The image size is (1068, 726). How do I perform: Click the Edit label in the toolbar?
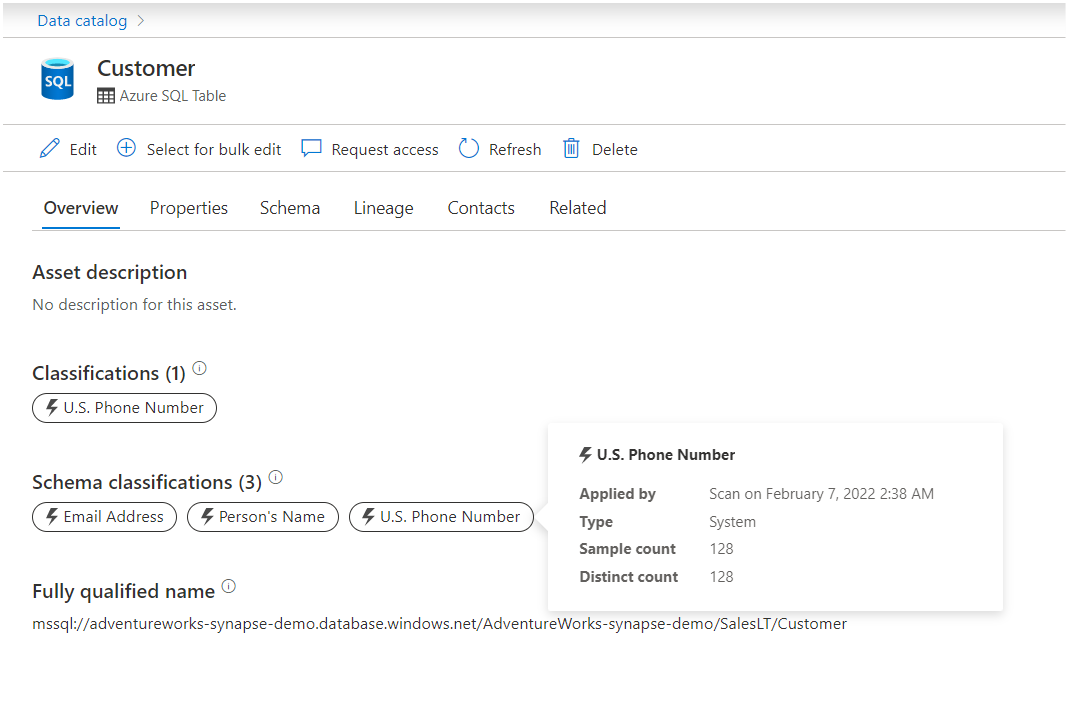pos(83,149)
